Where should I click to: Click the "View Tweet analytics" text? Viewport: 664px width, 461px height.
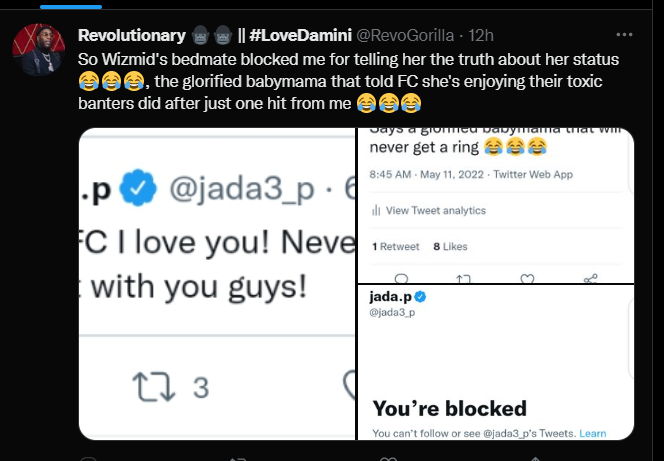click(x=436, y=210)
